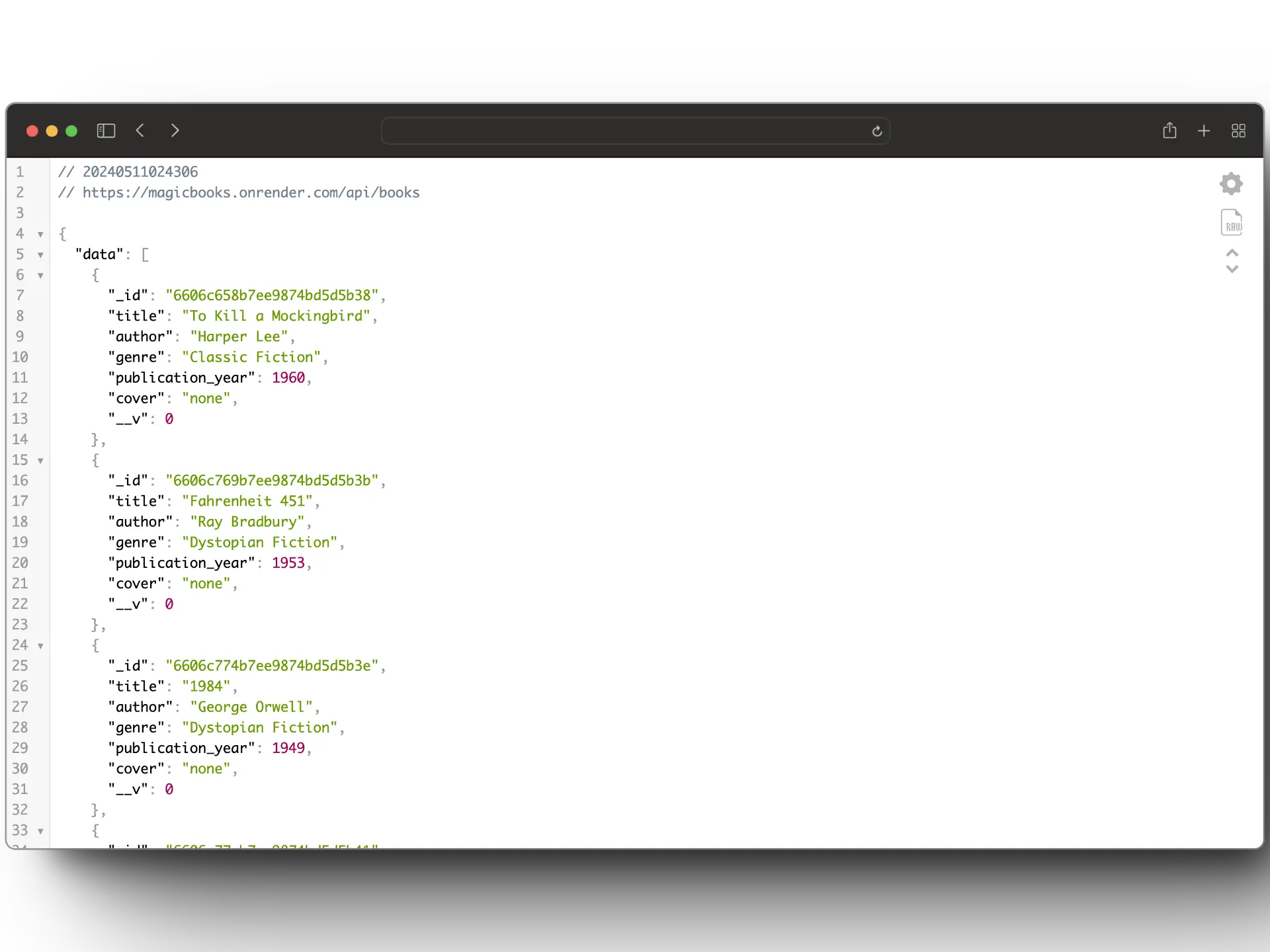This screenshot has height=952, width=1270.
Task: Open a new tab
Action: [1203, 130]
